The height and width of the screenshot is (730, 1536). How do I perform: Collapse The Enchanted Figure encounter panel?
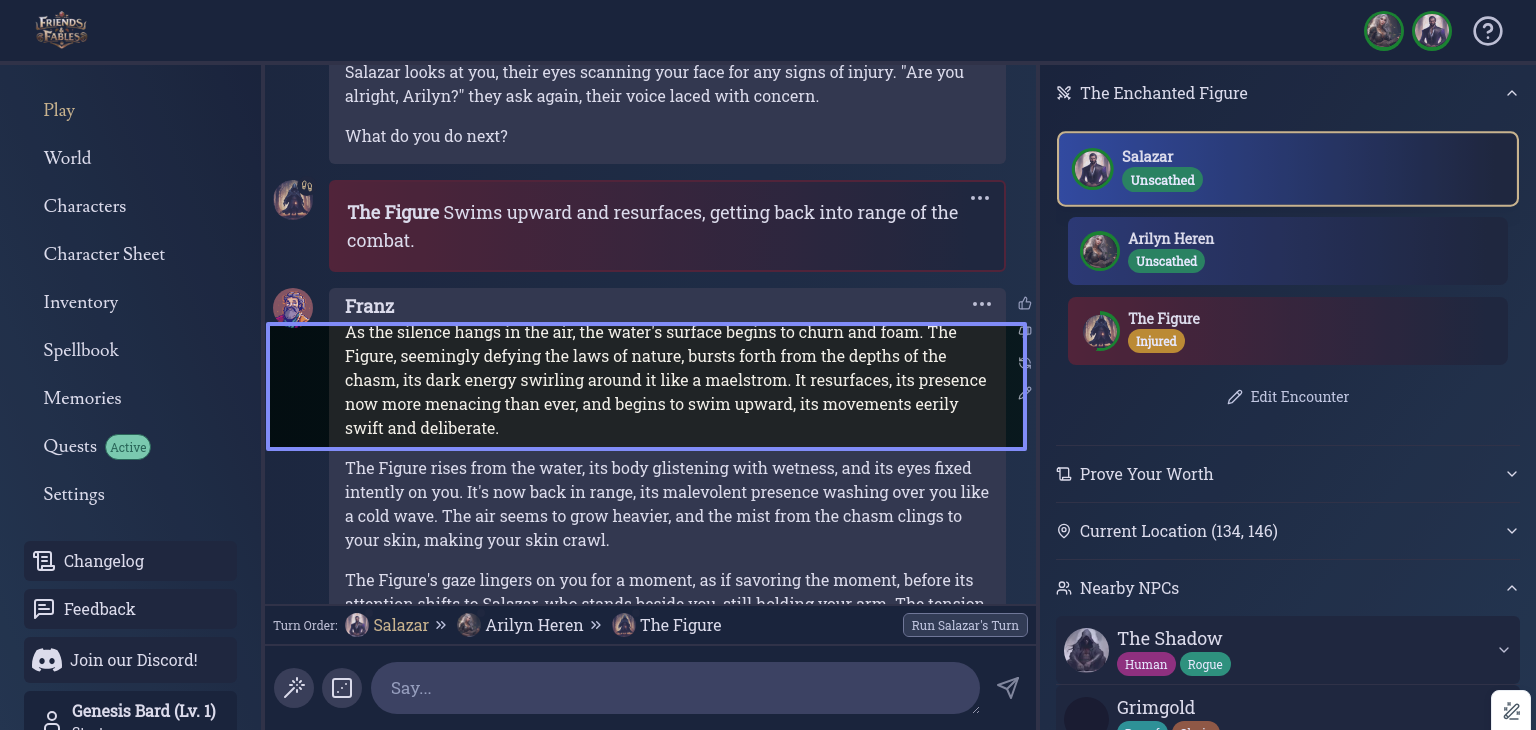1511,93
